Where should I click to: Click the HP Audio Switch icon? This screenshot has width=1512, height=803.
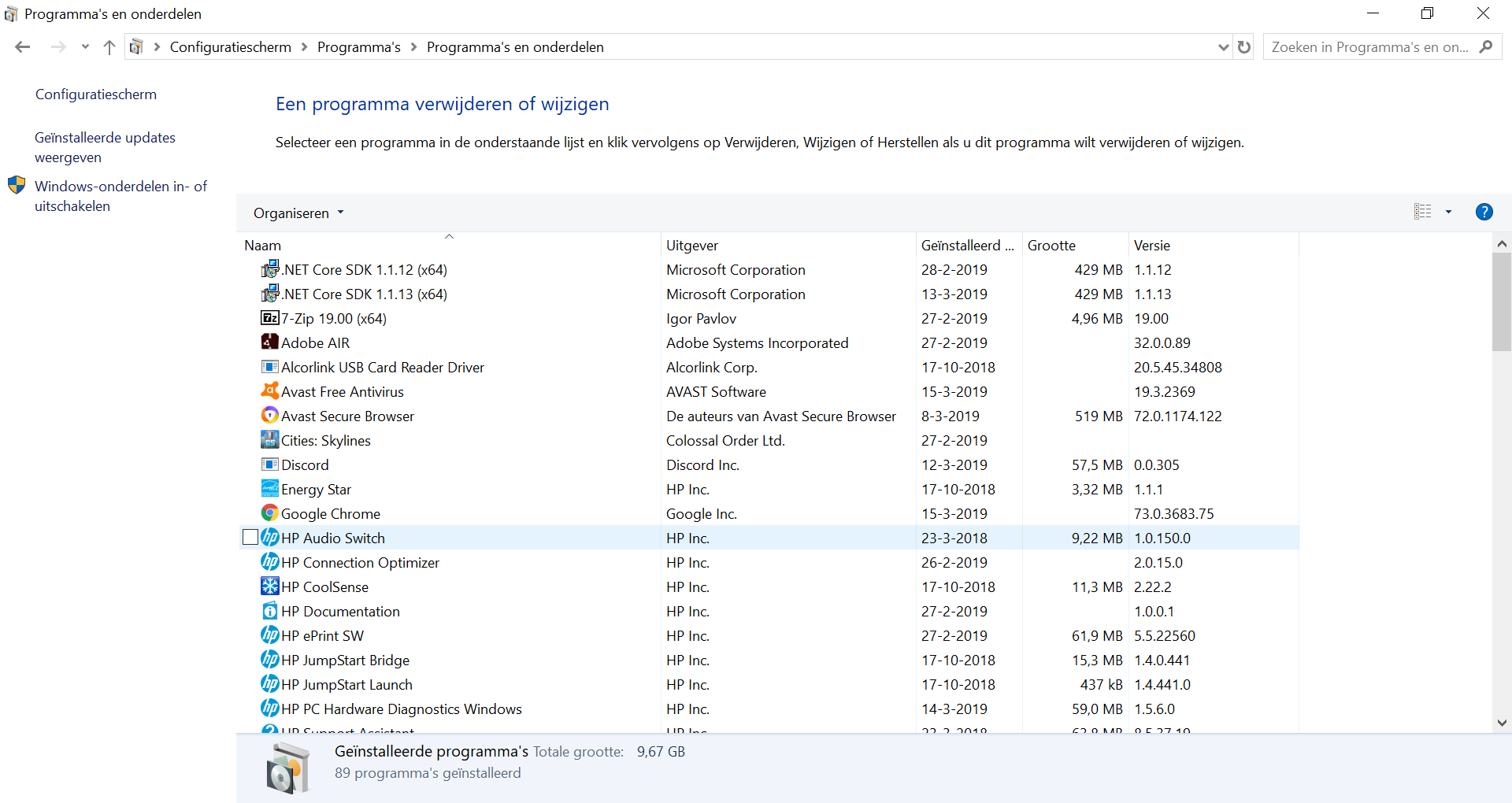pos(270,538)
